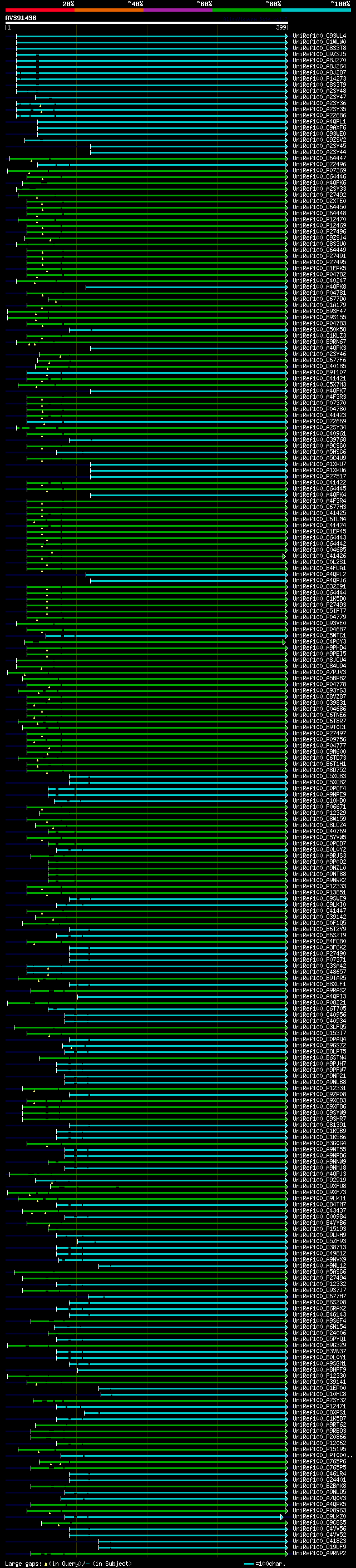
Task: Click the 'Large gaps' legend text
Action: click(24, 1563)
